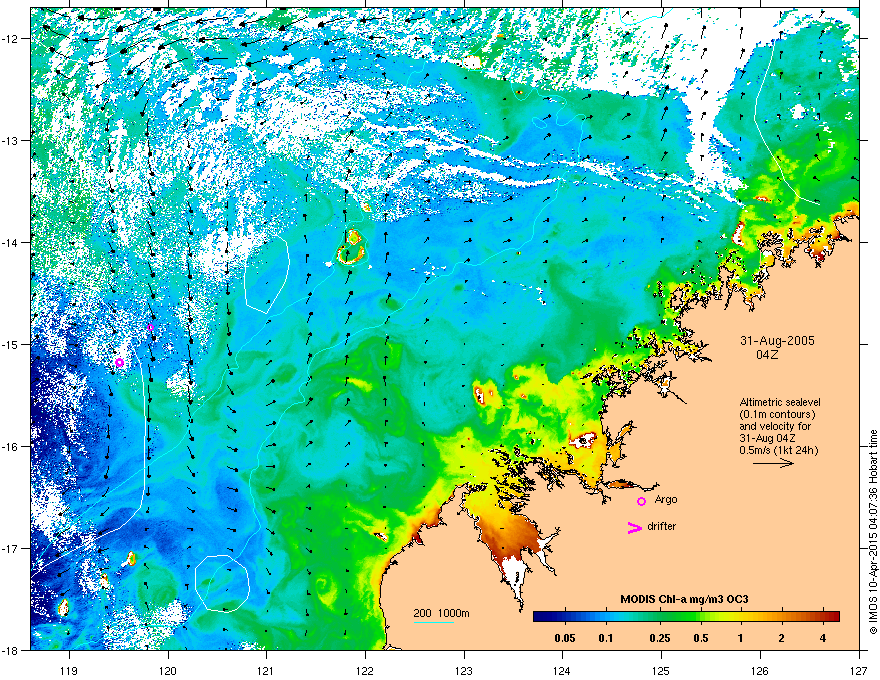The image size is (880, 680).
Task: Click colorbar value 0.25
Action: click(659, 638)
